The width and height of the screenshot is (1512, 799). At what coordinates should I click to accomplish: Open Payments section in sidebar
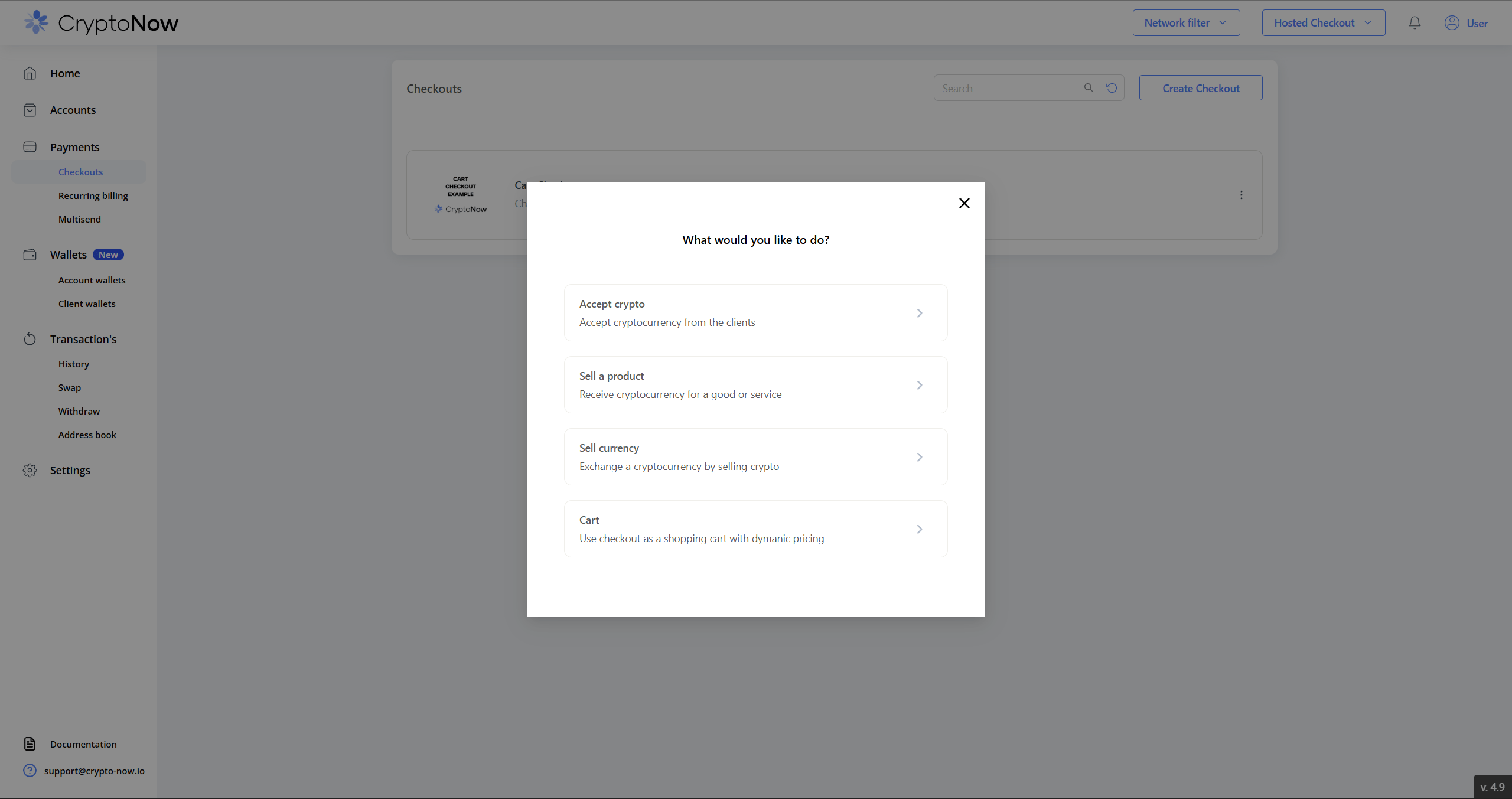pos(75,147)
